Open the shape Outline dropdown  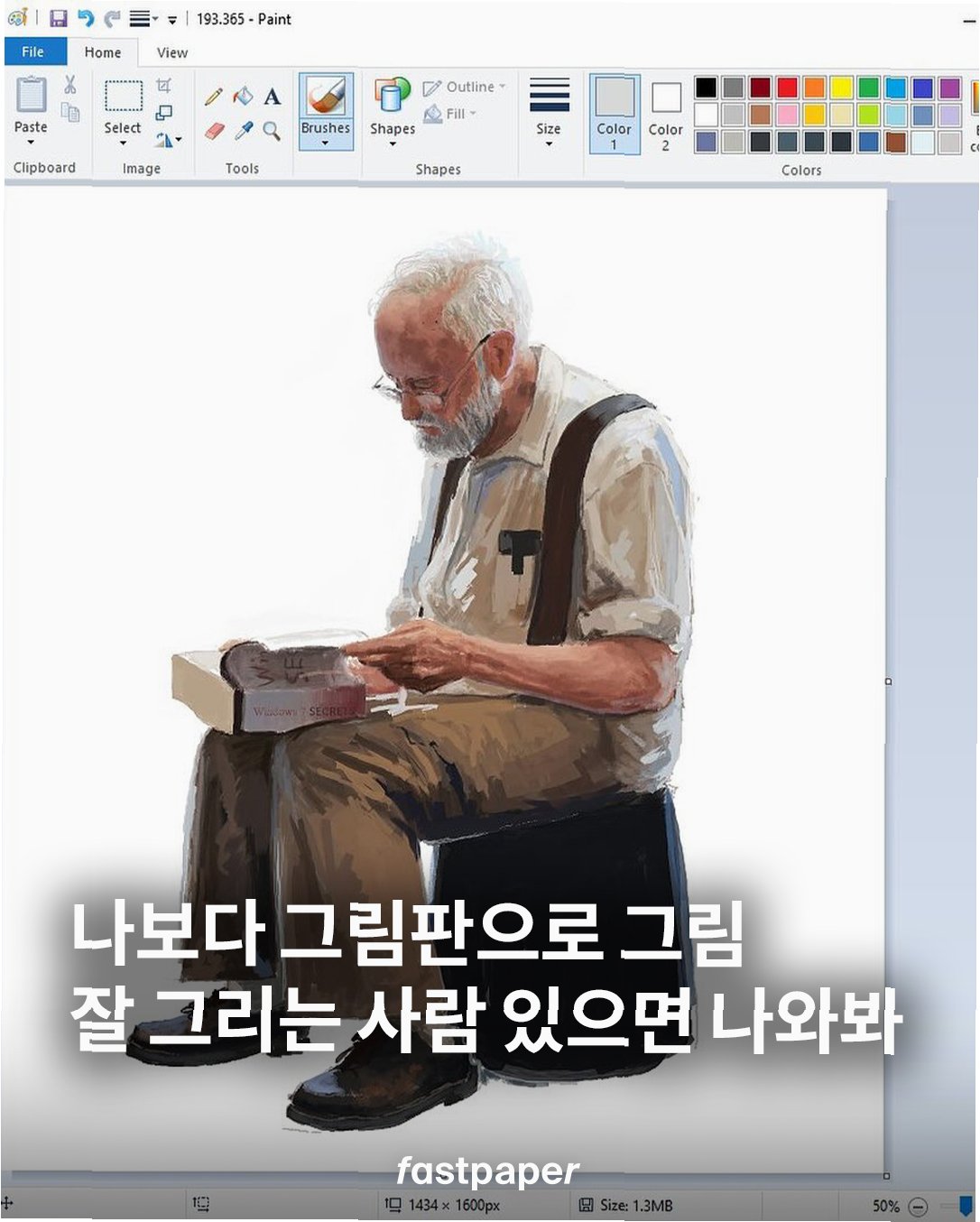pyautogui.click(x=465, y=87)
